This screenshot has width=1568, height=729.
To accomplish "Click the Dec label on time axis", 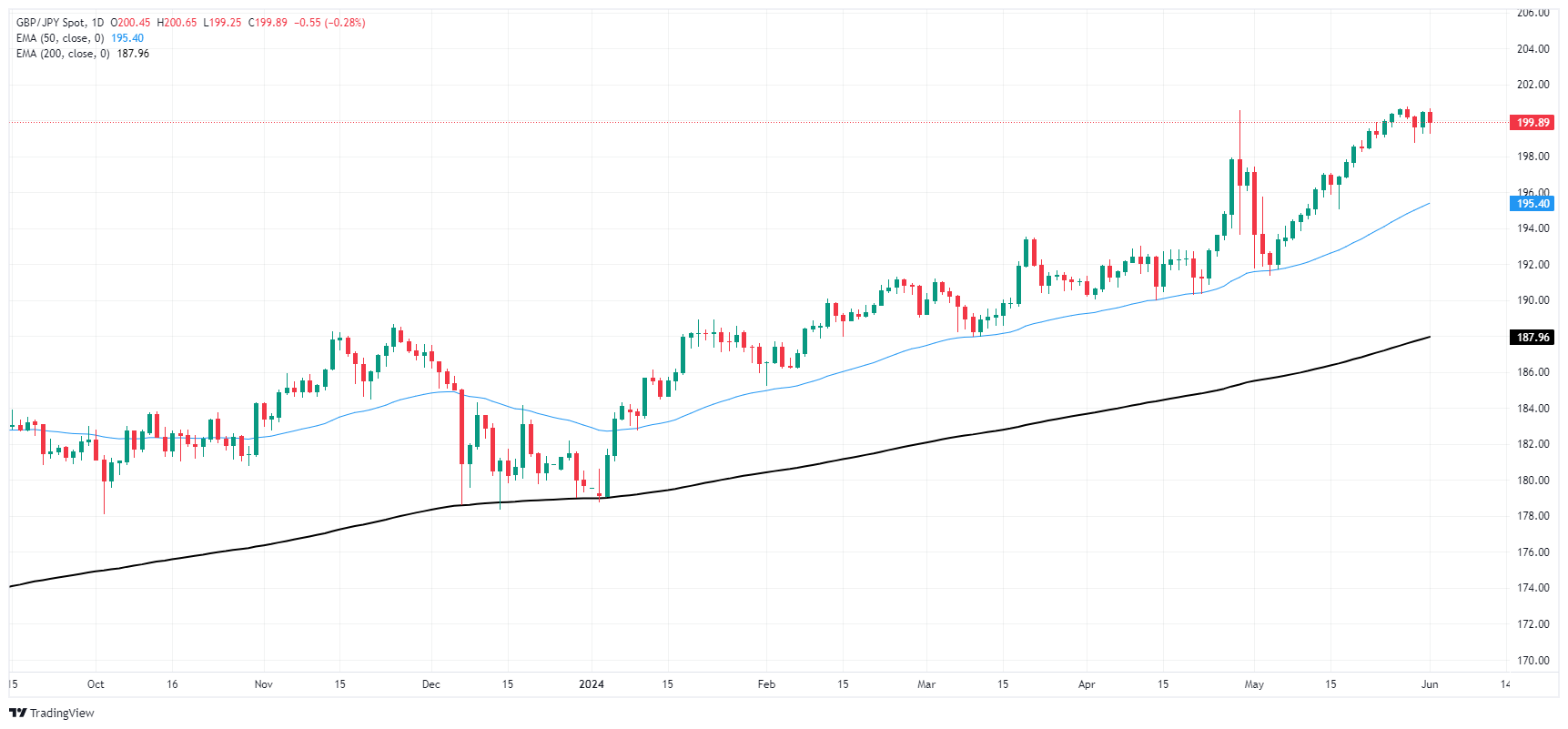I will pyautogui.click(x=431, y=684).
